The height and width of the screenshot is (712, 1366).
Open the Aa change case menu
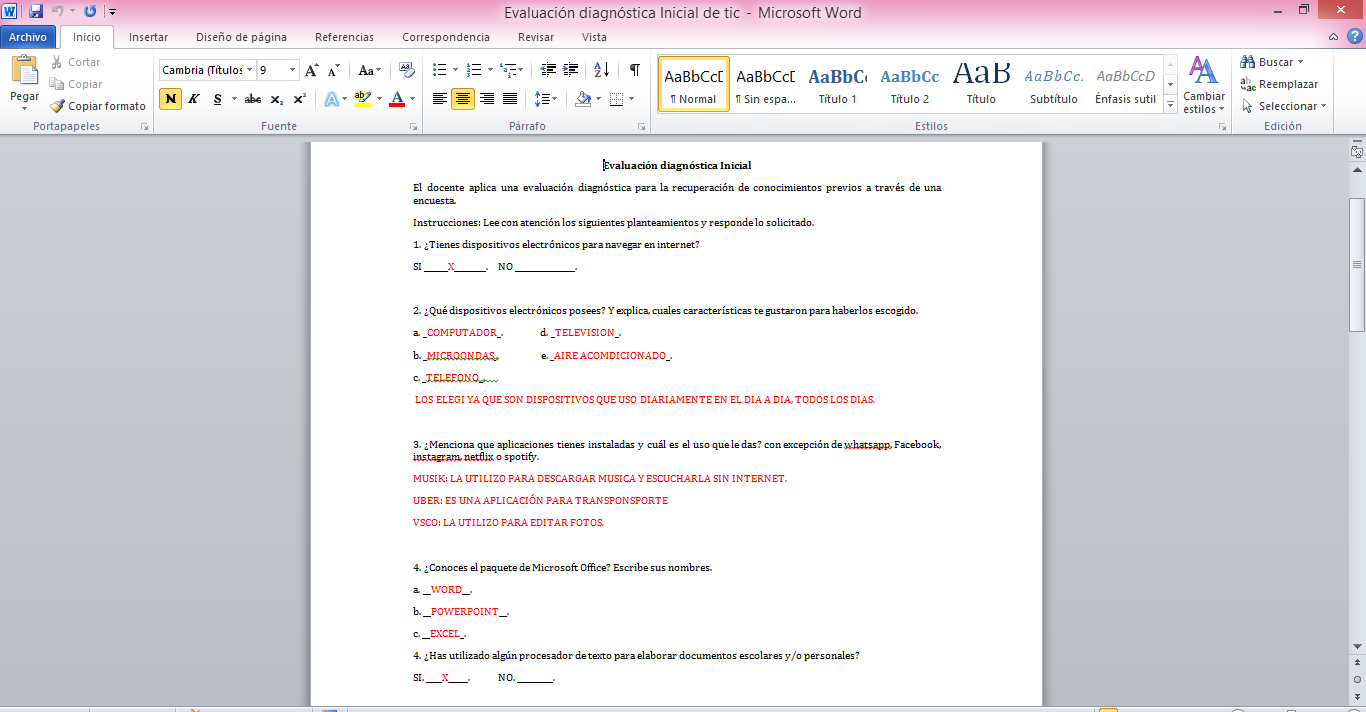(369, 70)
